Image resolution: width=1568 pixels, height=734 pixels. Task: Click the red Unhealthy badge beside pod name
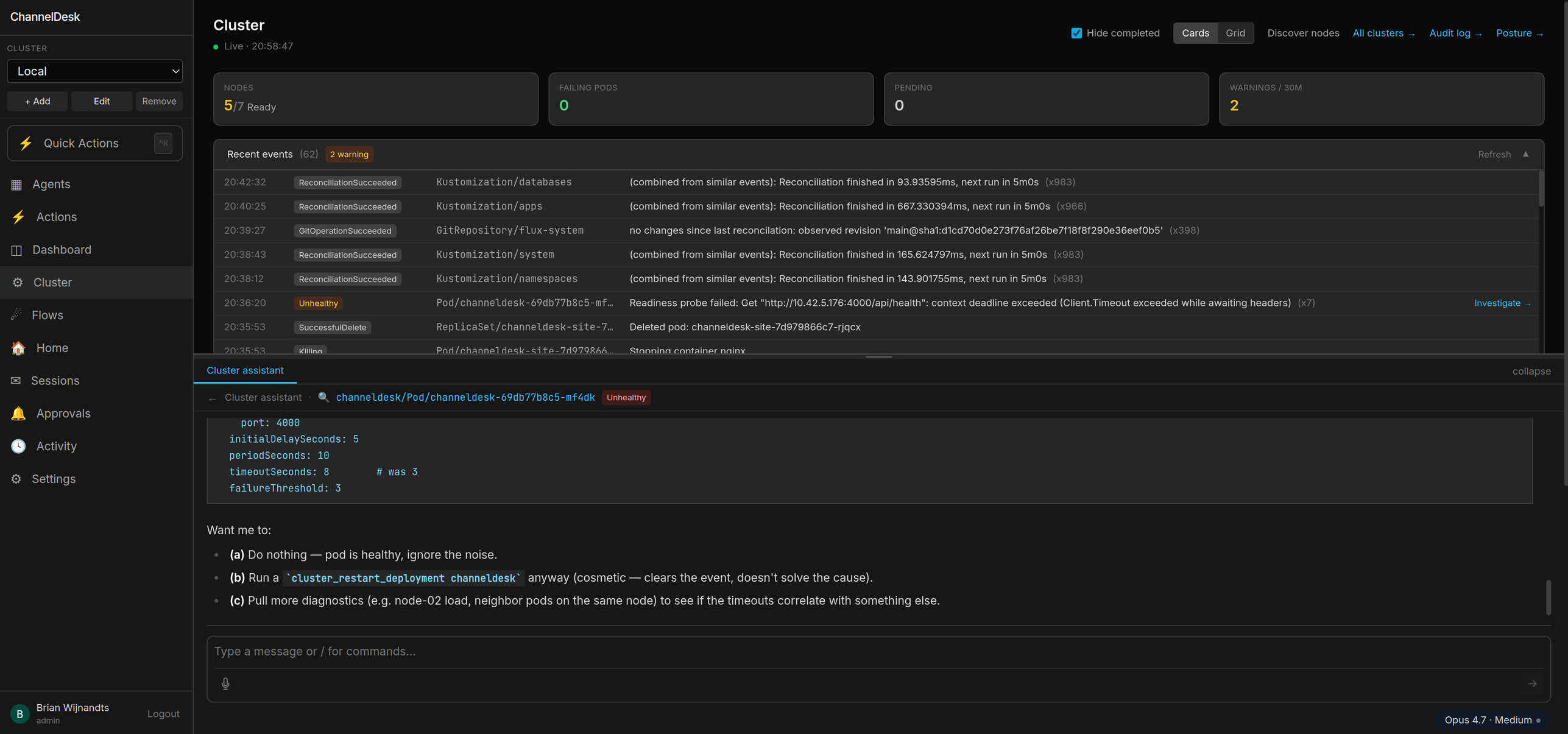(x=626, y=397)
